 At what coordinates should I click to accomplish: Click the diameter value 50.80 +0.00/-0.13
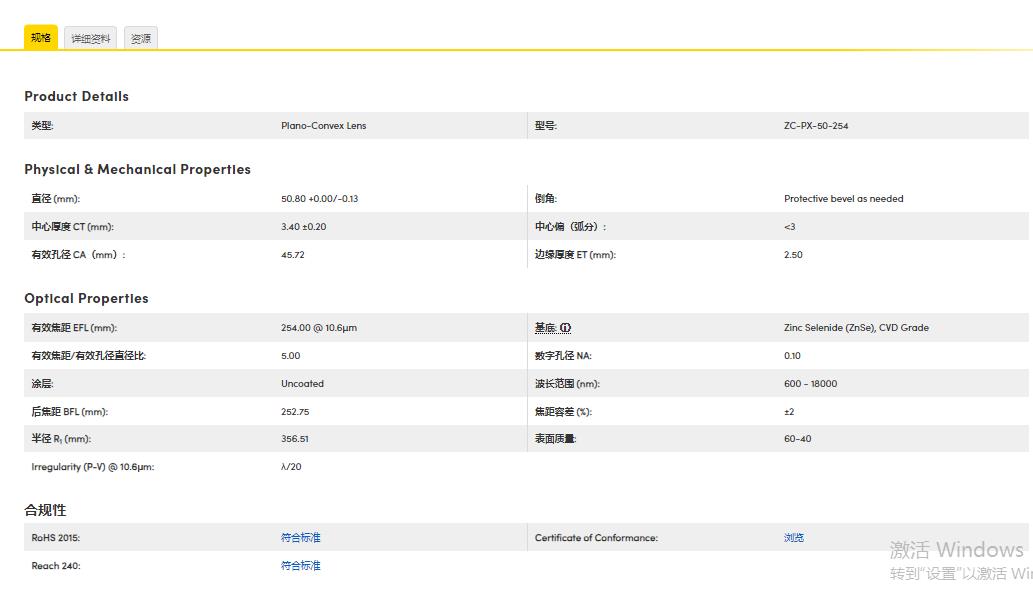tap(319, 199)
